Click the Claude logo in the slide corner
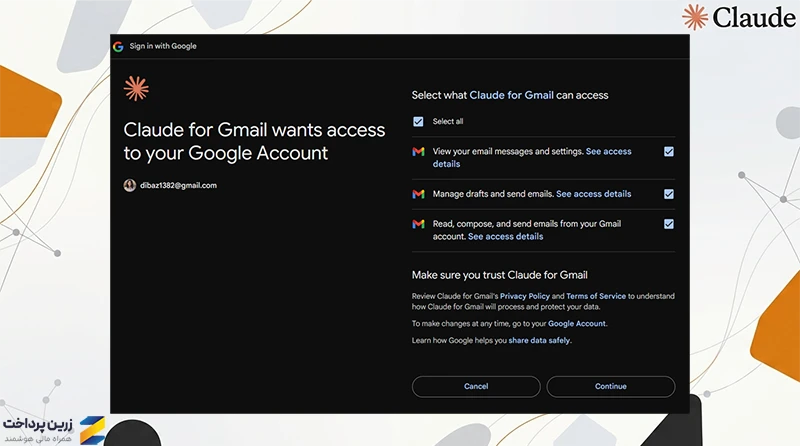 click(x=739, y=17)
